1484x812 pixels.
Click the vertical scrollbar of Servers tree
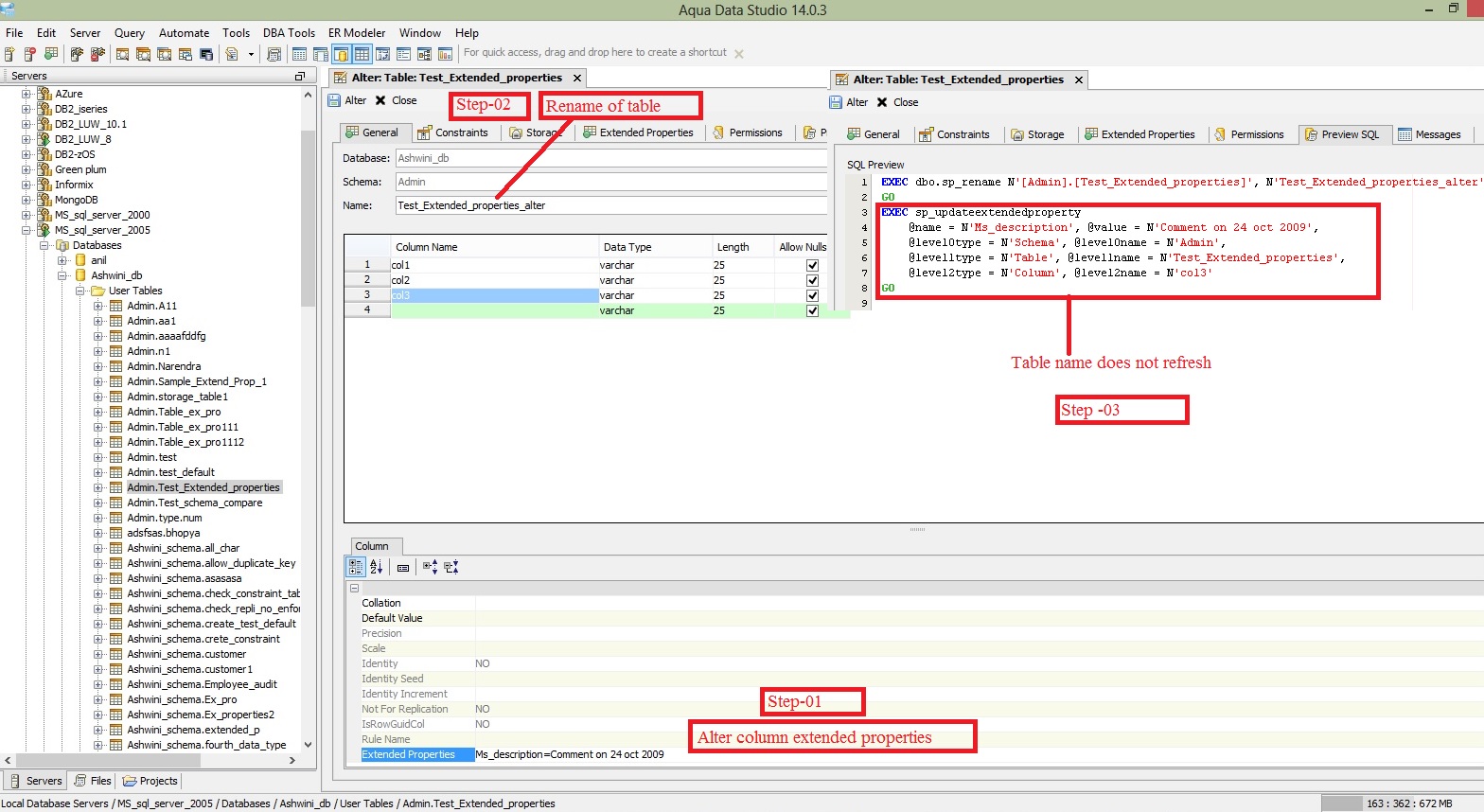pyautogui.click(x=308, y=219)
